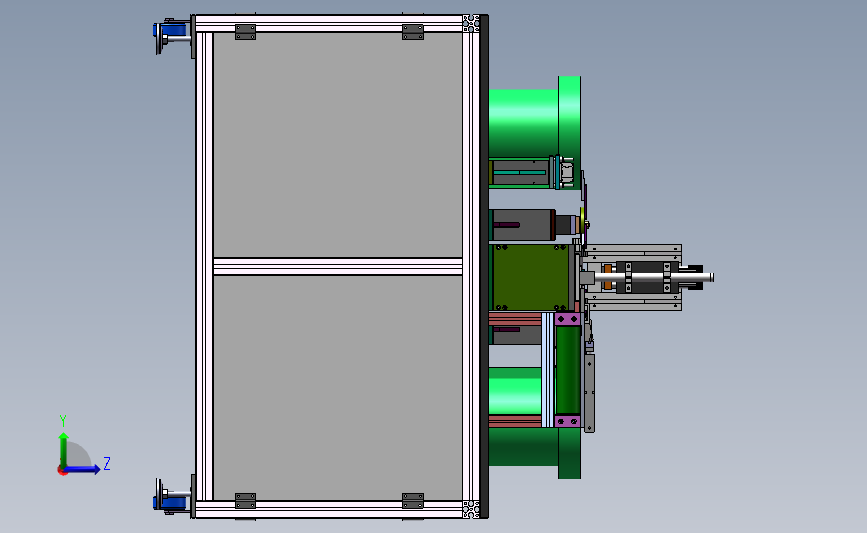The image size is (867, 533).
Task: Select the yellow disc near the motor
Action: (582, 221)
